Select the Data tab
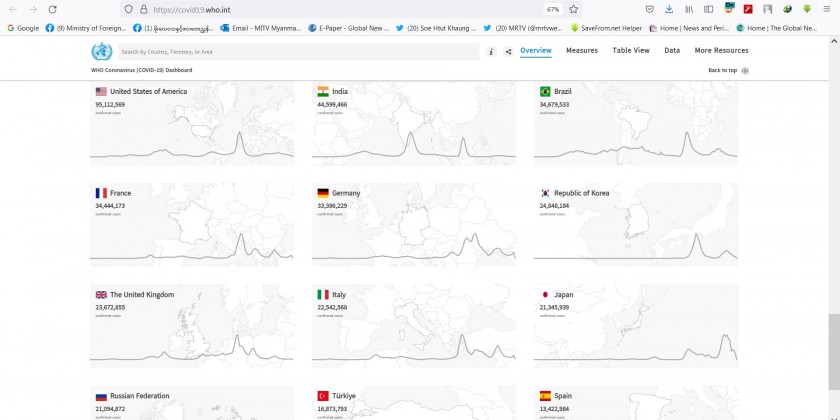The image size is (840, 420). pos(672,50)
